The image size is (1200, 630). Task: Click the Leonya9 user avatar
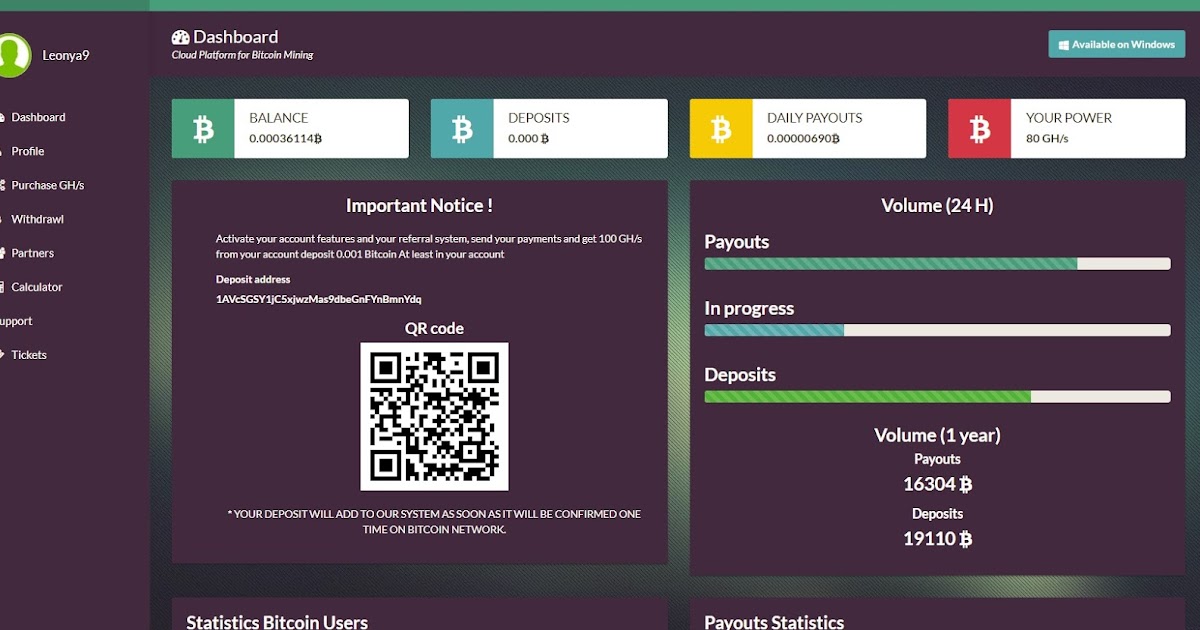coord(12,55)
